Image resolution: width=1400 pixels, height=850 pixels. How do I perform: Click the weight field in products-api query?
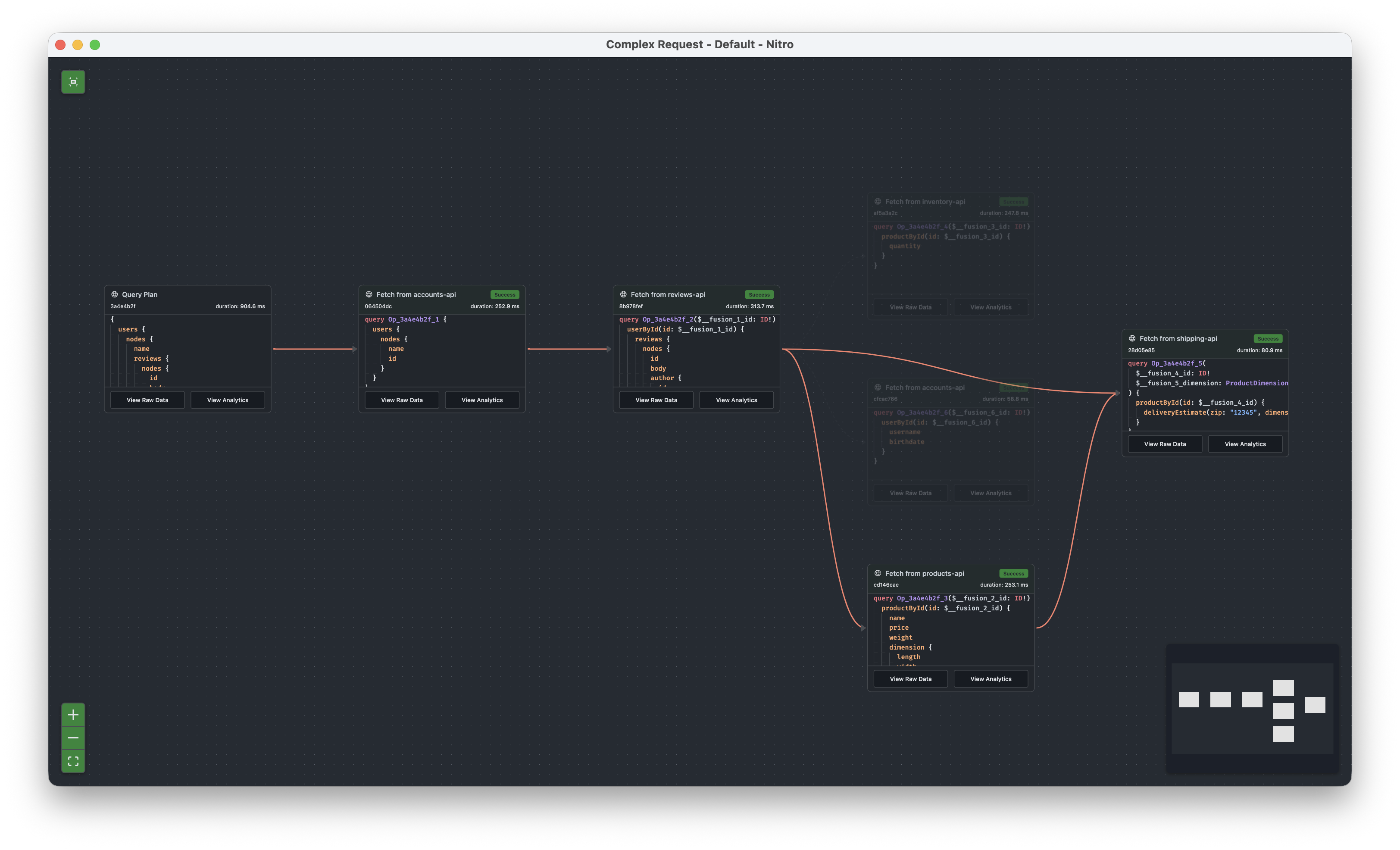tap(900, 637)
